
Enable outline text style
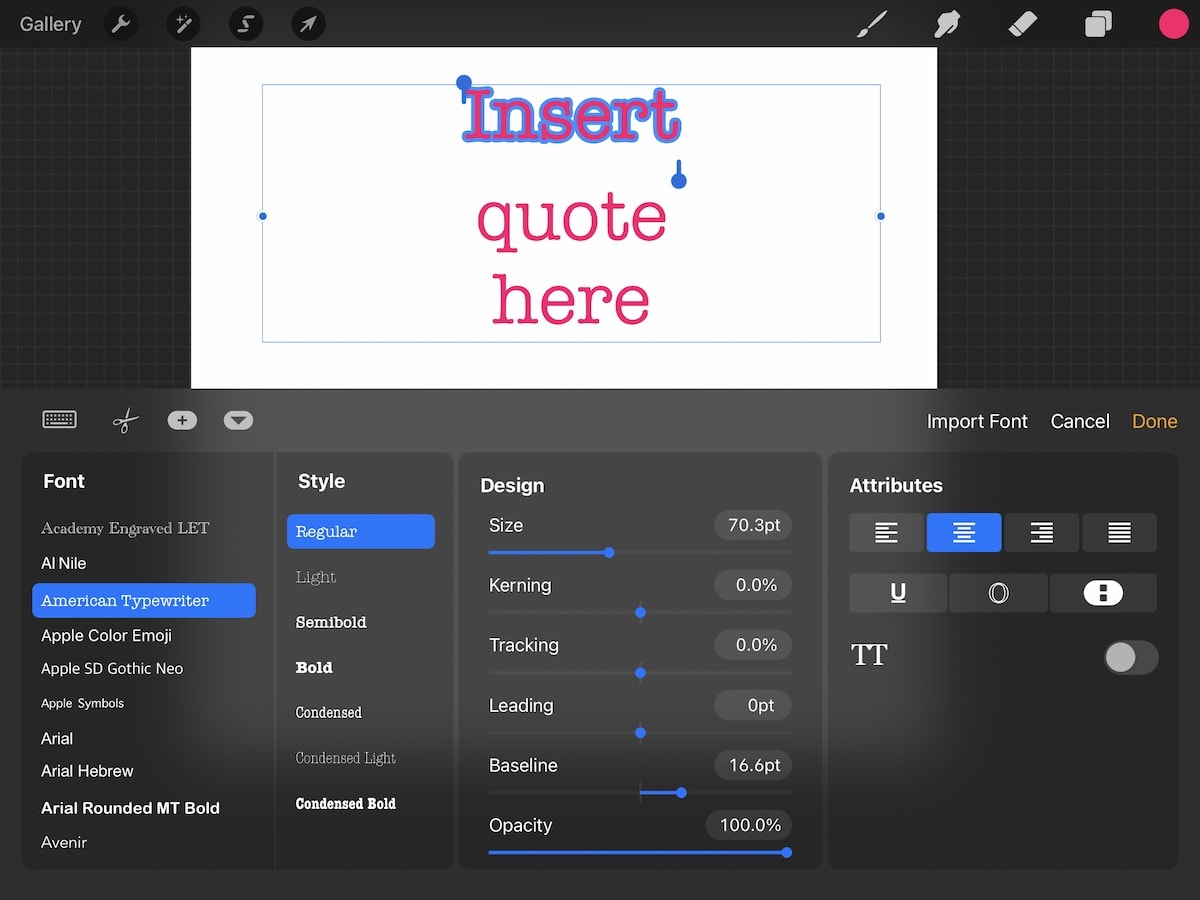(998, 592)
